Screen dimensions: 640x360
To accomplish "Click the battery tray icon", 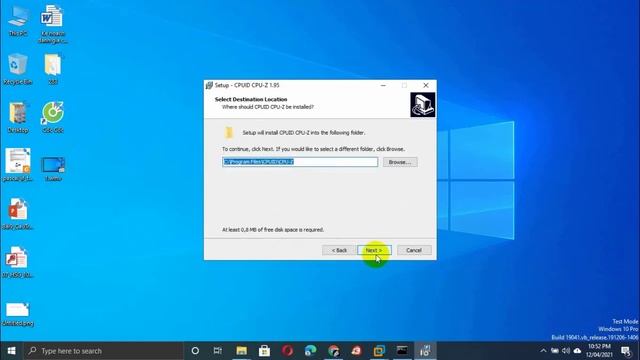I will (555, 351).
